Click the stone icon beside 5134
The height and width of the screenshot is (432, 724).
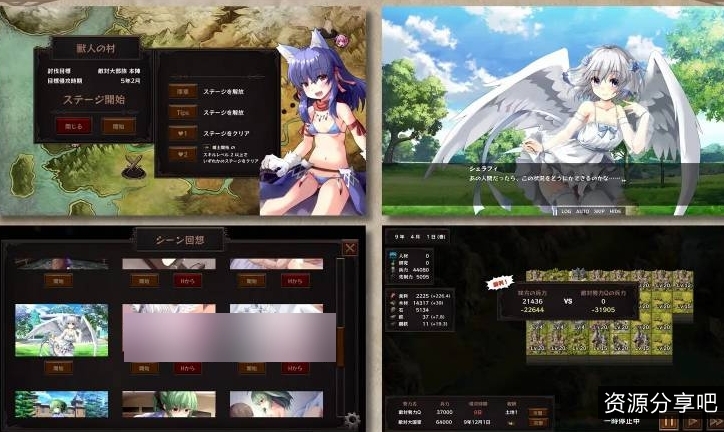click(392, 310)
